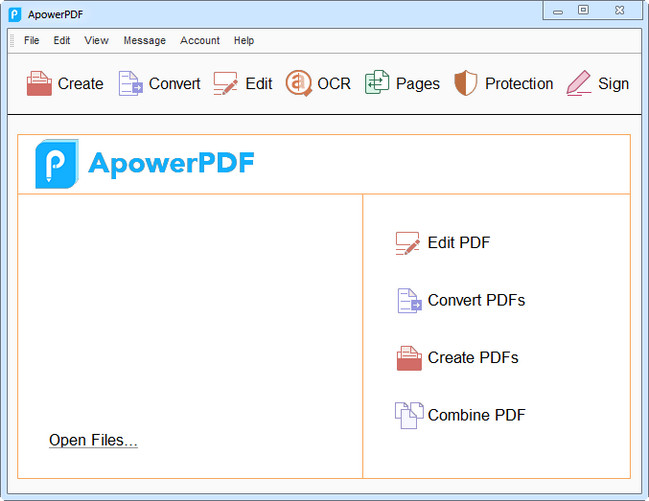Image resolution: width=649 pixels, height=501 pixels.
Task: Click the Pages icon in toolbar
Action: [x=377, y=82]
